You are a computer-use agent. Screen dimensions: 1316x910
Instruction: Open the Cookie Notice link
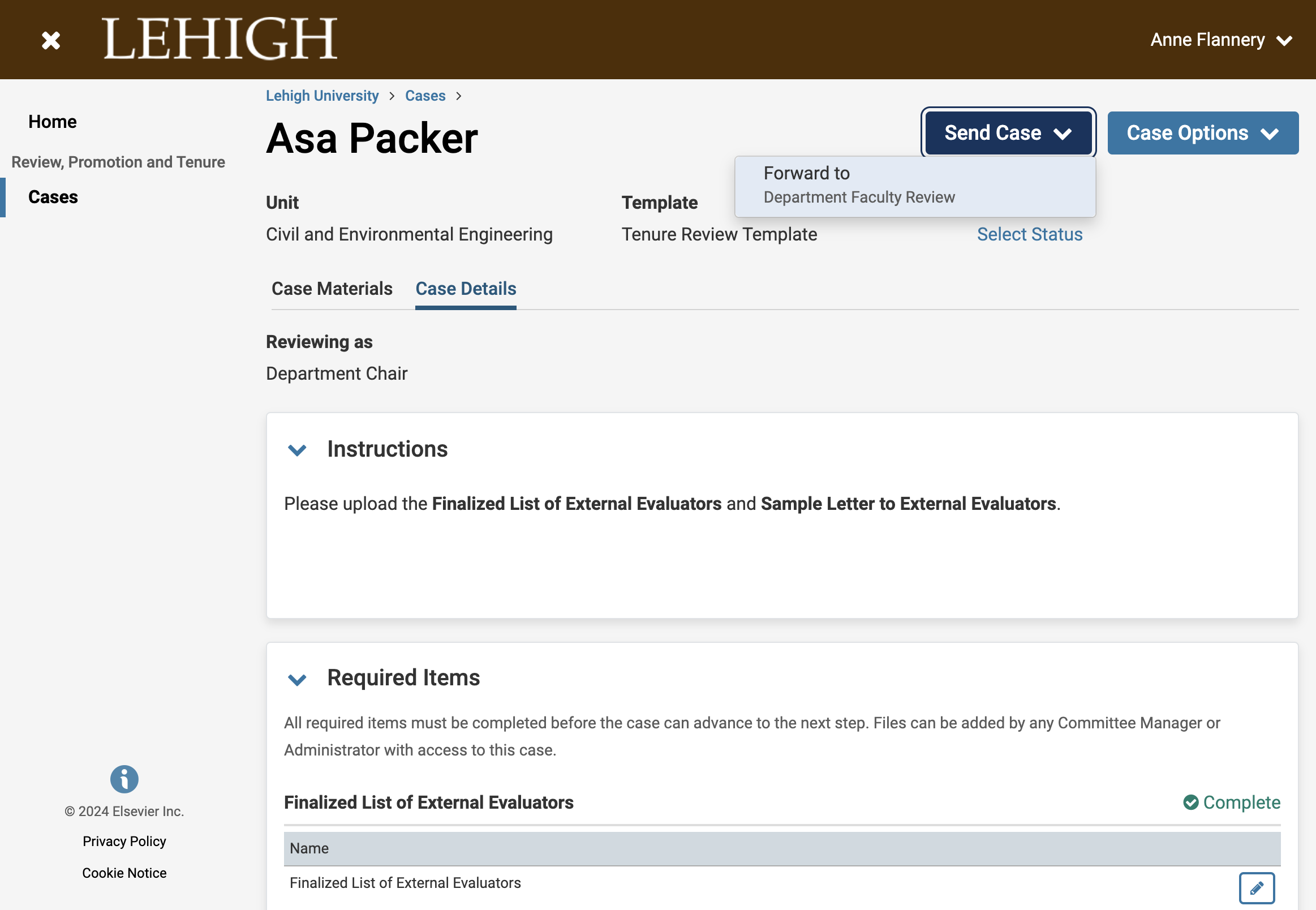tap(124, 873)
